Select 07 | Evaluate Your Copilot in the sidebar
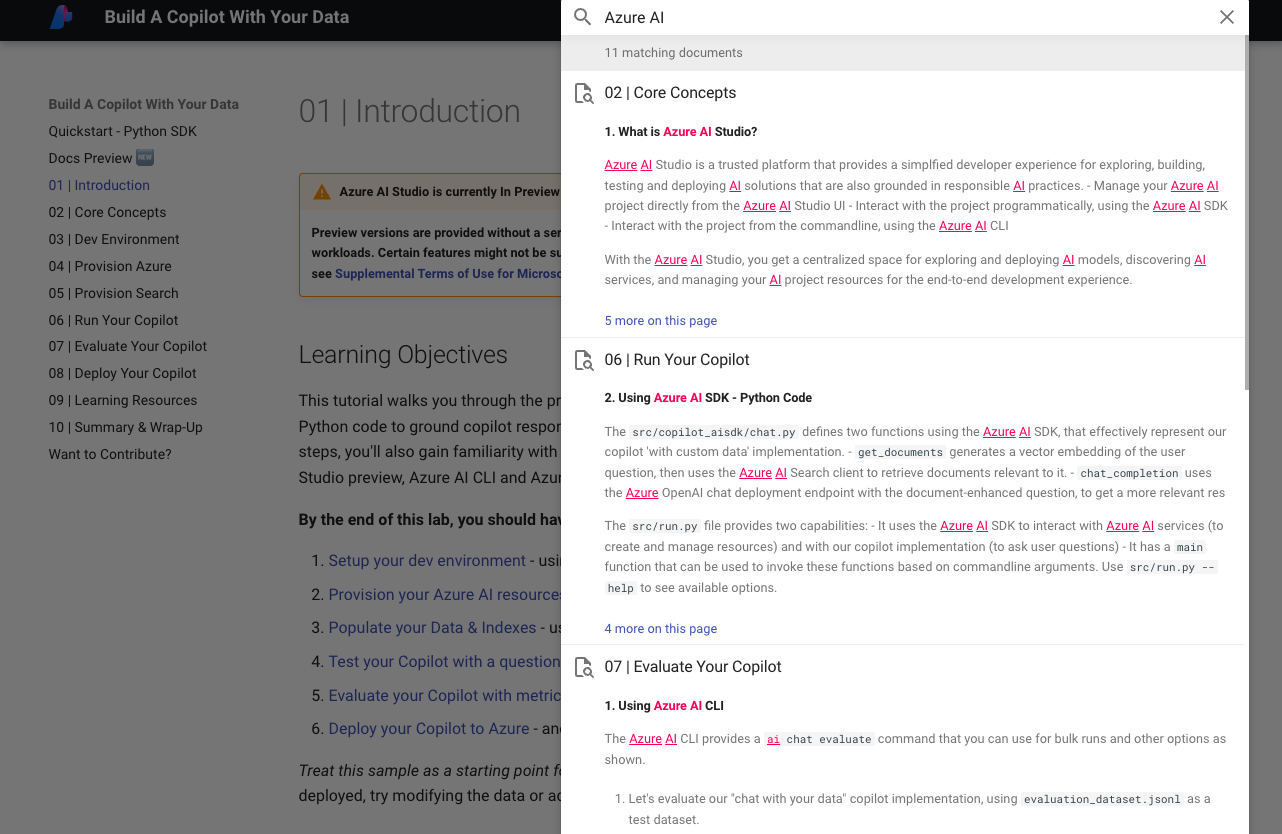The height and width of the screenshot is (834, 1282). (128, 346)
